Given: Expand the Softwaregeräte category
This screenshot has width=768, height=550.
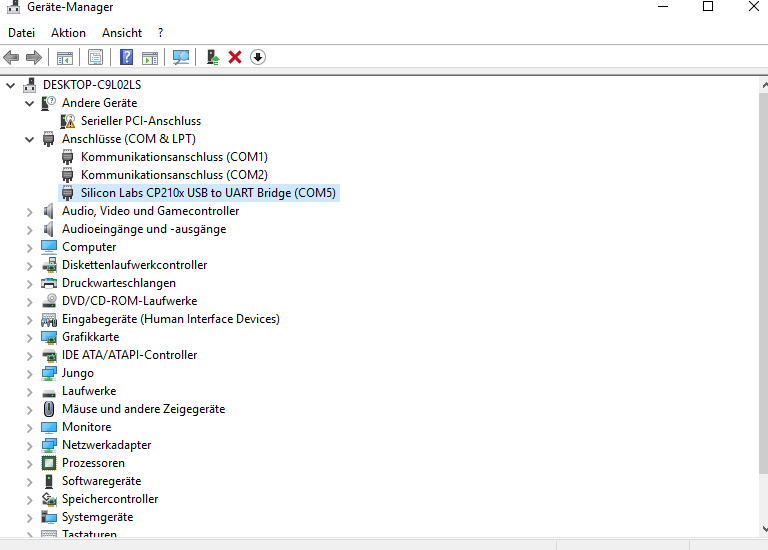Looking at the screenshot, I should click(29, 482).
